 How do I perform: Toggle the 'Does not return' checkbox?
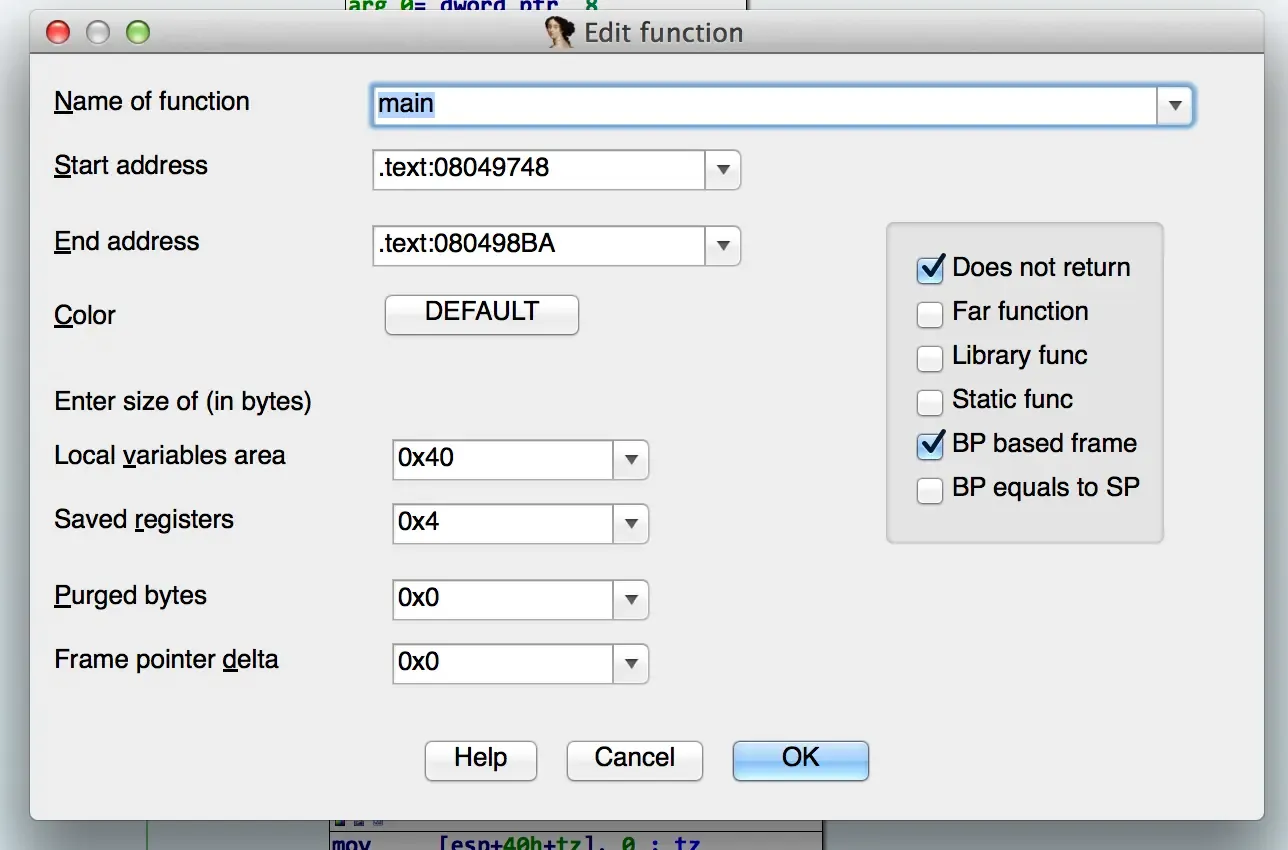(x=930, y=269)
